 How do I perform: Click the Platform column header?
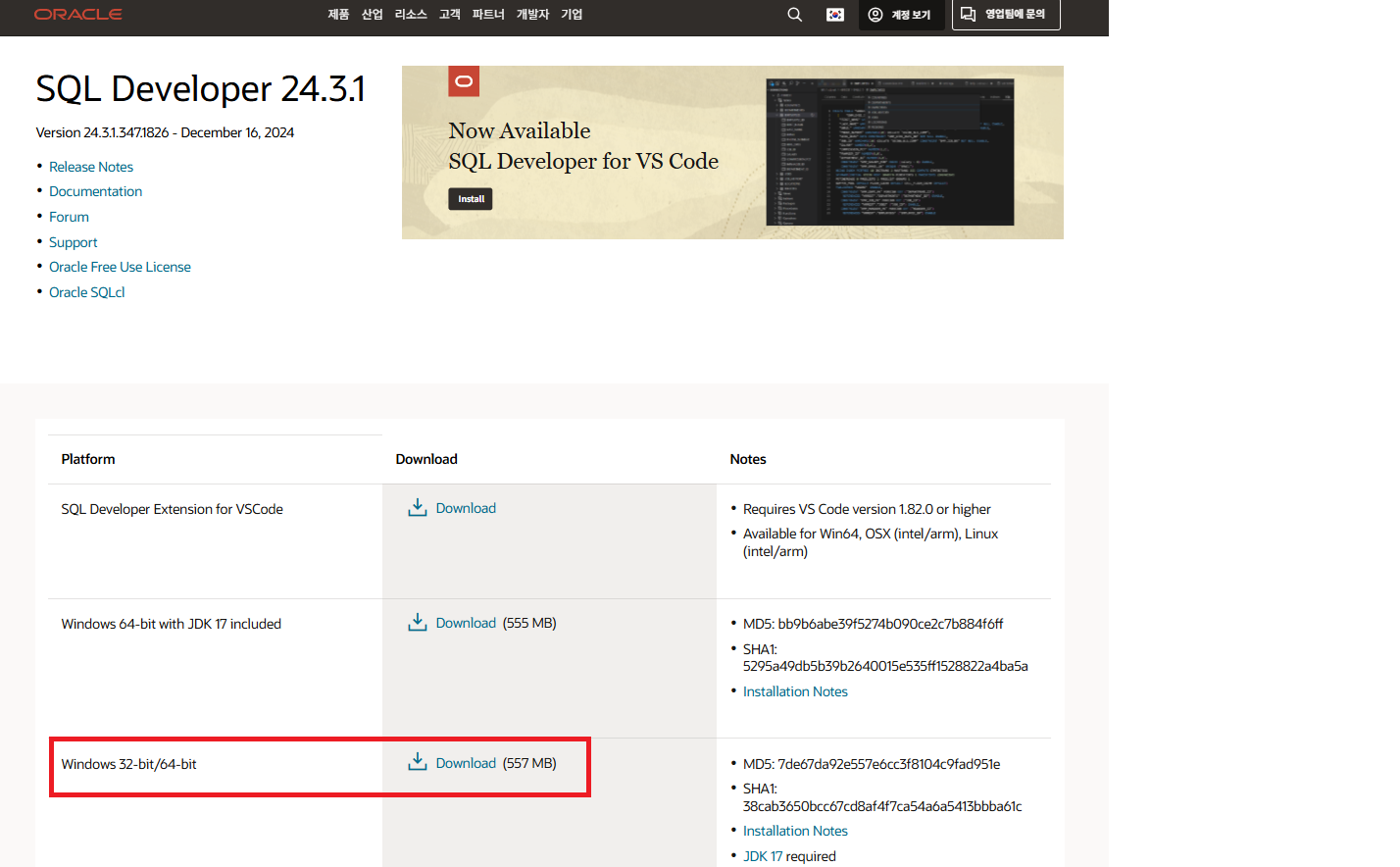tap(88, 459)
